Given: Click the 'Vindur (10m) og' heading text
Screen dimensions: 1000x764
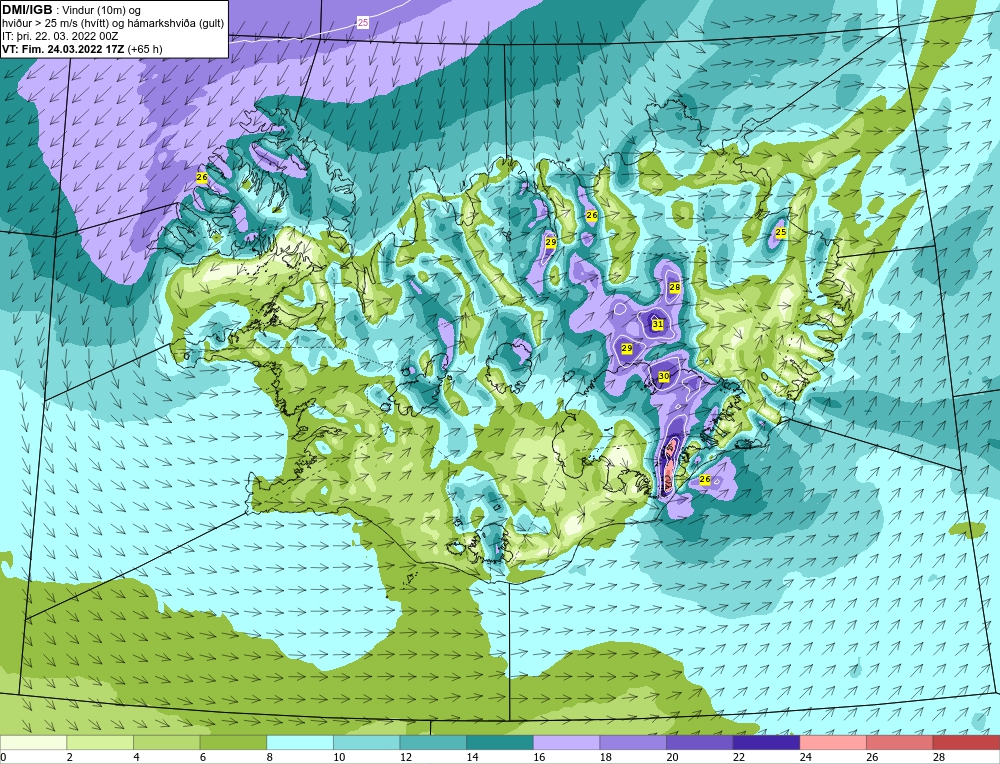Looking at the screenshot, I should click(102, 10).
